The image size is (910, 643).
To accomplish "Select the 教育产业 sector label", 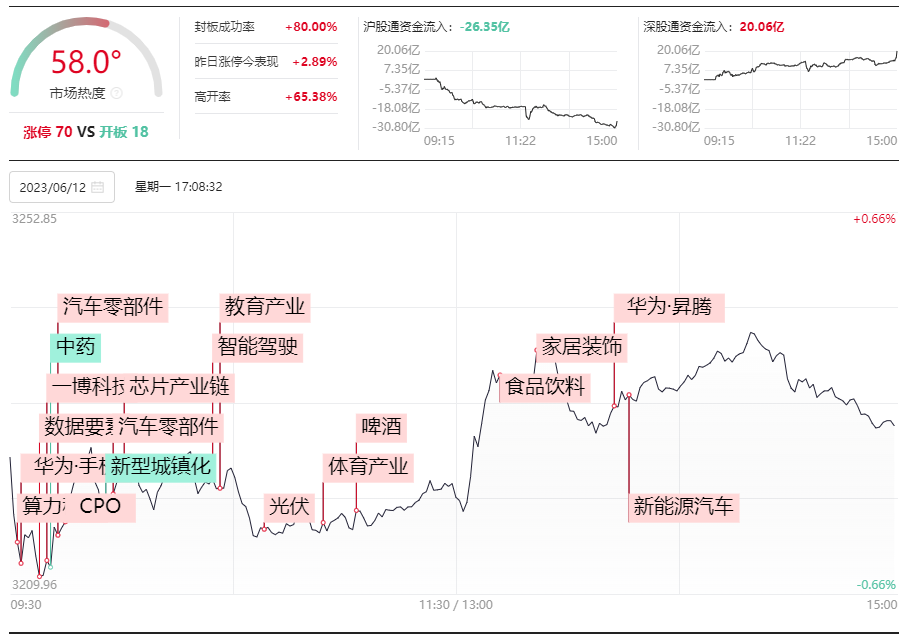I will coord(265,308).
